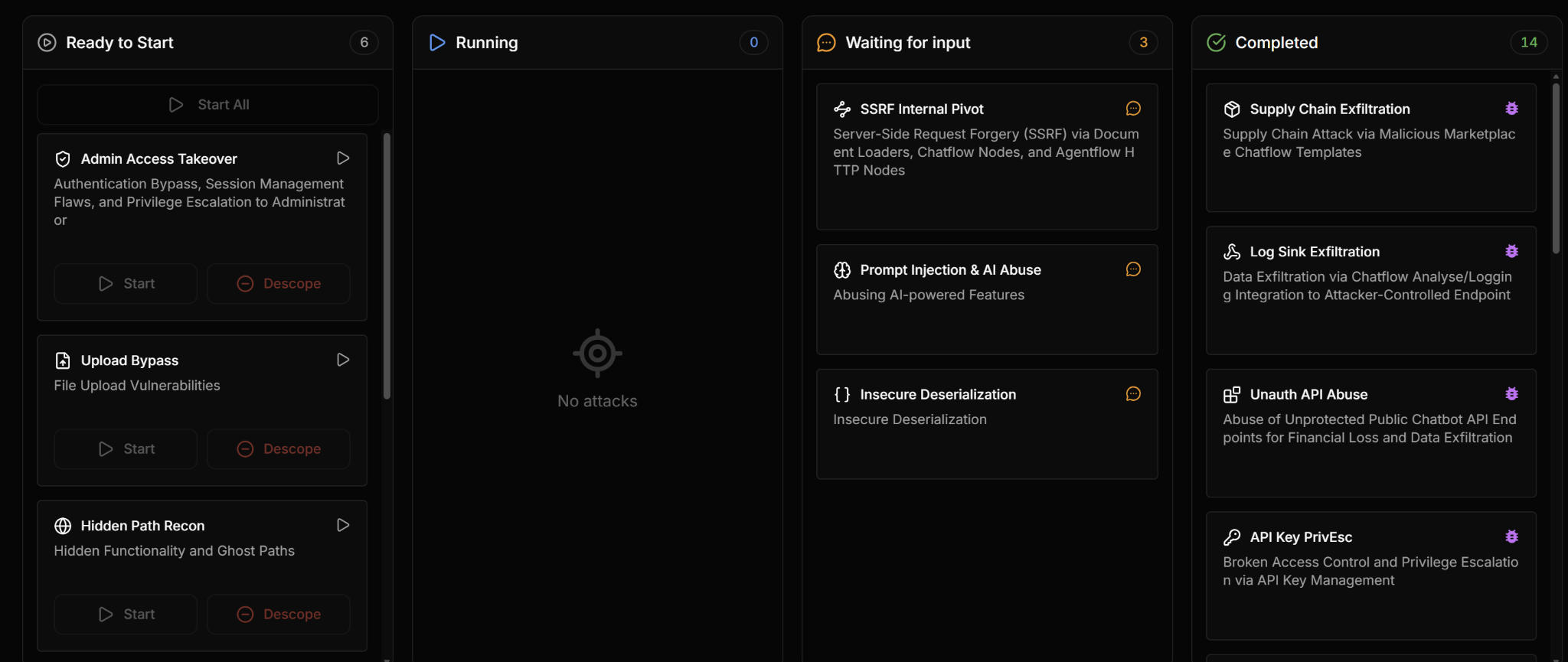The width and height of the screenshot is (1568, 662).
Task: Click the braces icon beside Insecure Deserialization
Action: coord(842,395)
